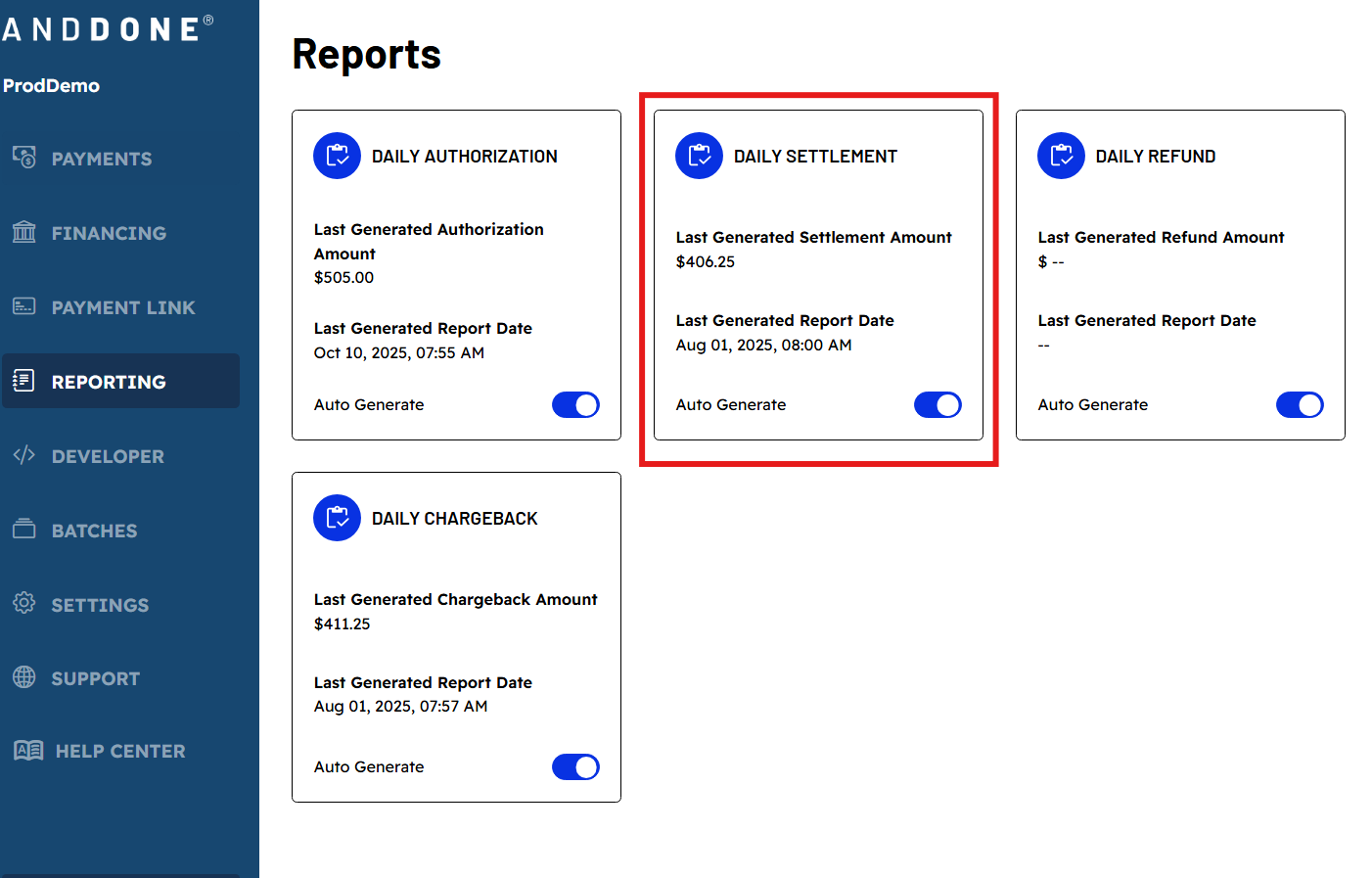Click the Financing bank icon
This screenshot has height=878, width=1372.
click(x=24, y=232)
